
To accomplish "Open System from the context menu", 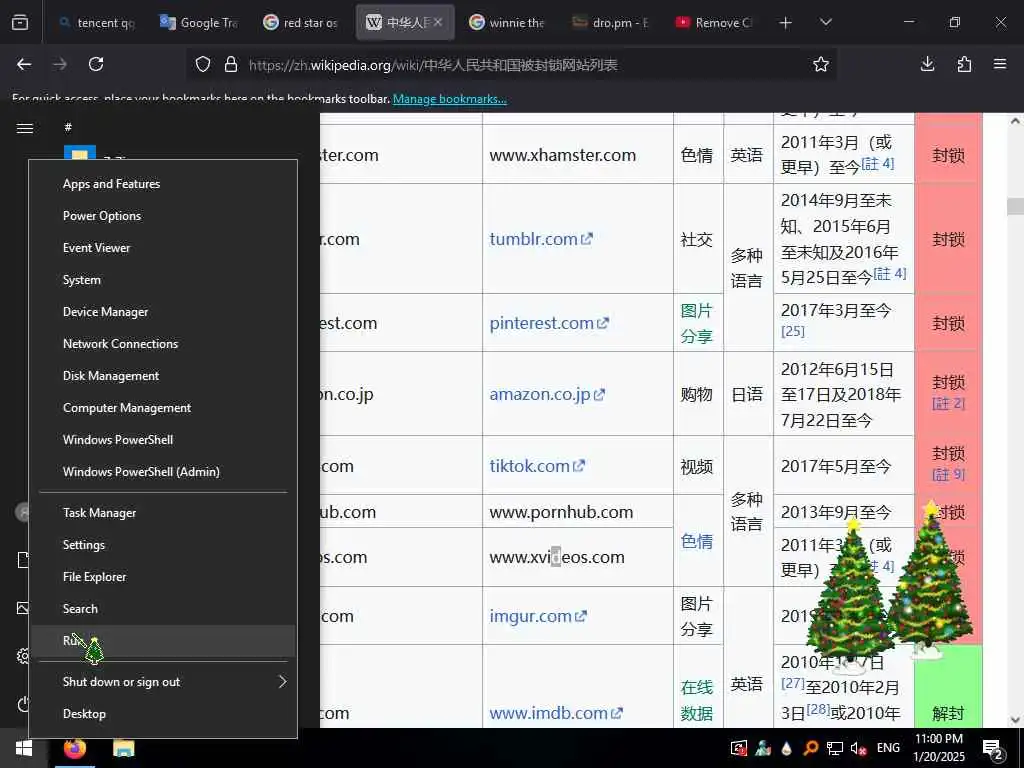I will tap(163, 280).
